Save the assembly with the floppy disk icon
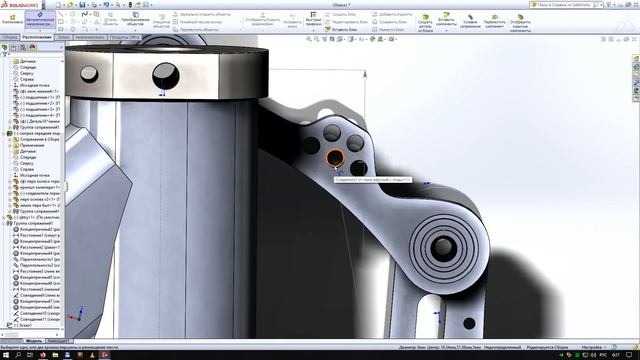This screenshot has width=640, height=360. click(x=82, y=5)
